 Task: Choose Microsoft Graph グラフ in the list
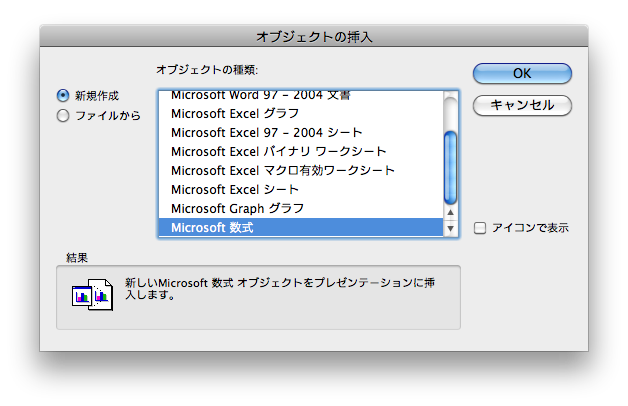237,209
